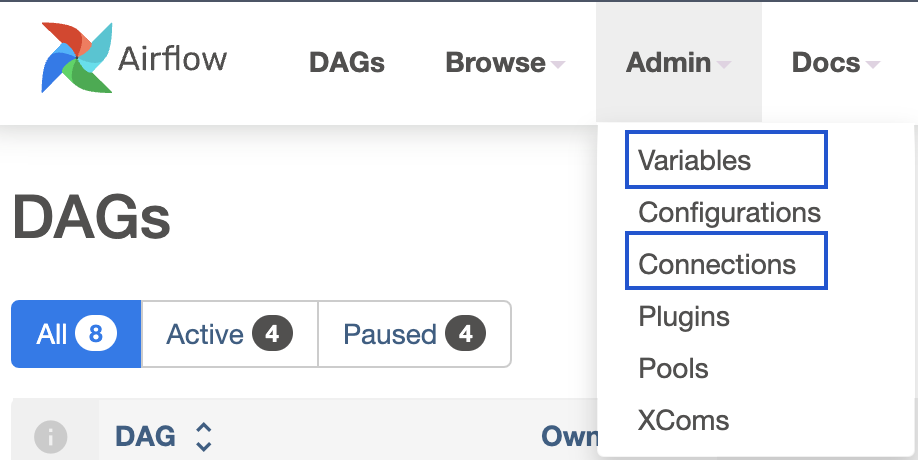The image size is (918, 460).
Task: Click the Admin dropdown caret
Action: 724,64
